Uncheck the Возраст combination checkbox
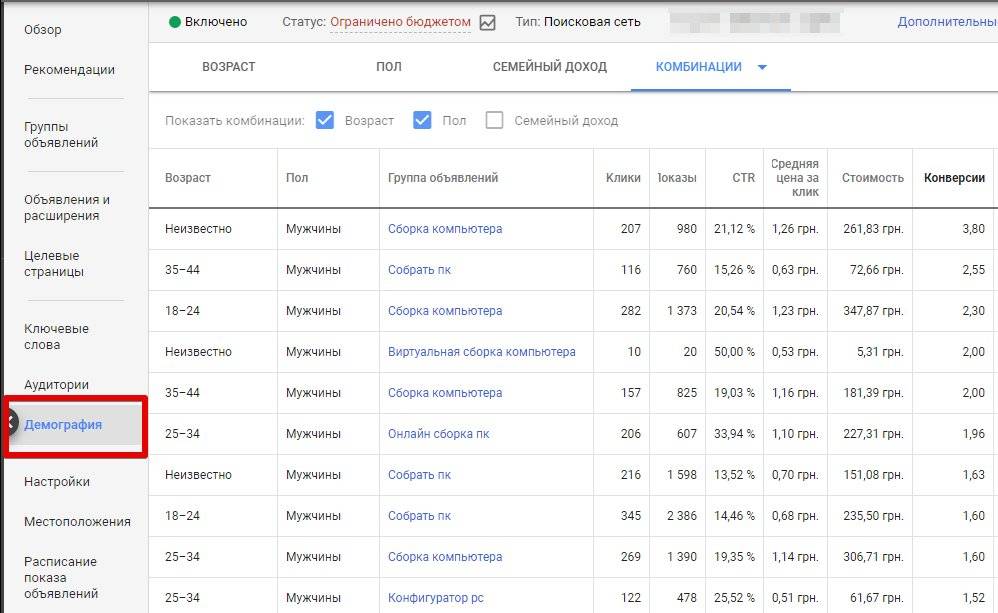The height and width of the screenshot is (613, 998). [324, 120]
